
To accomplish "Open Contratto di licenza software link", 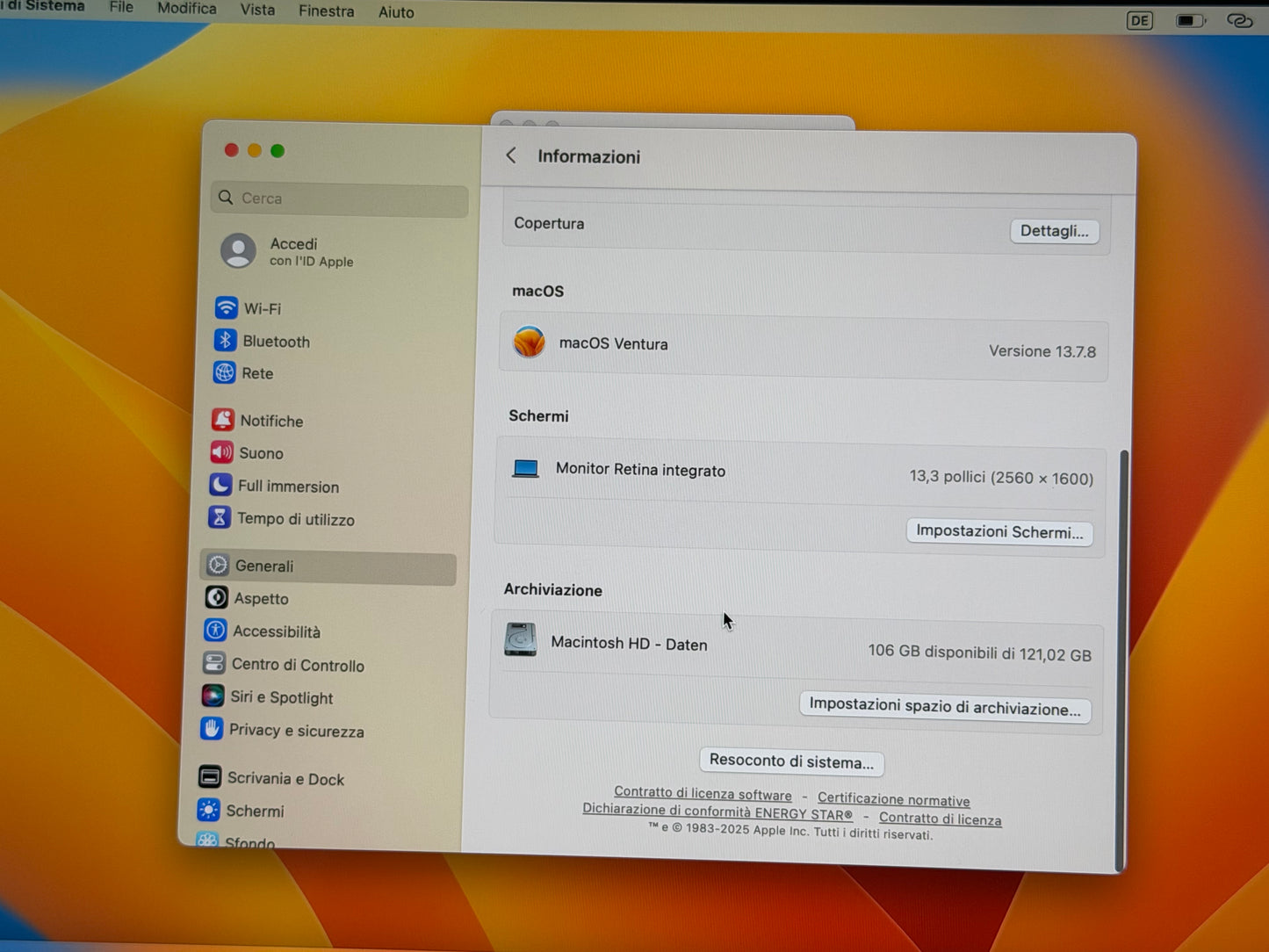I will click(703, 793).
